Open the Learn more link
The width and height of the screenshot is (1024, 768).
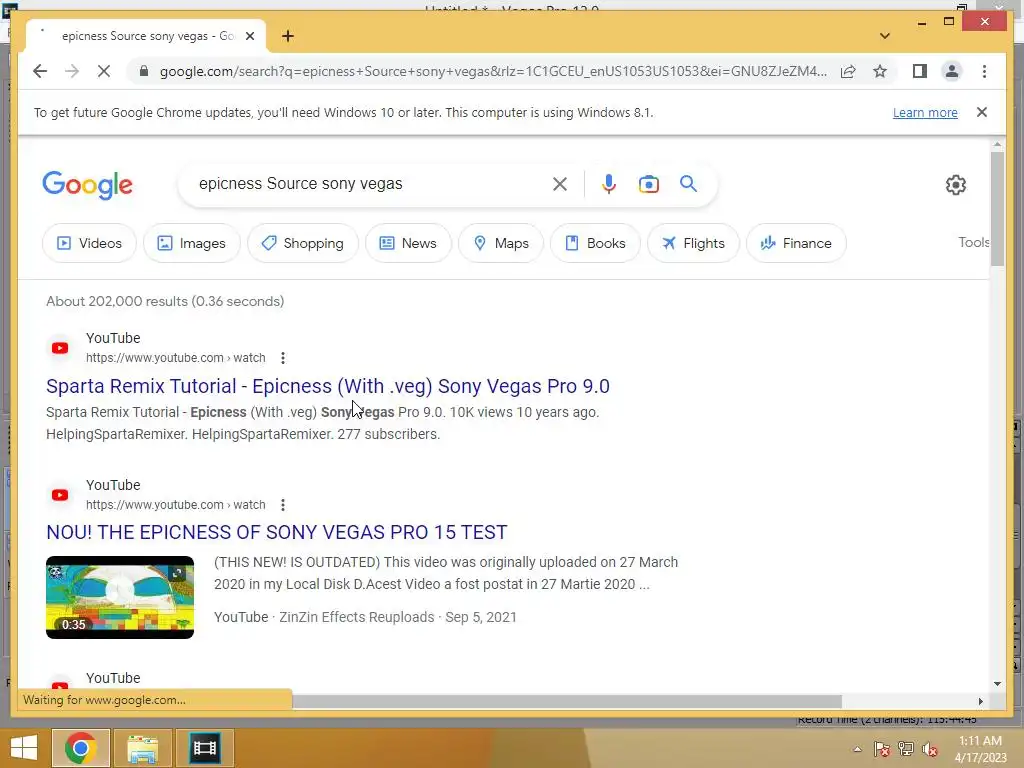[925, 112]
